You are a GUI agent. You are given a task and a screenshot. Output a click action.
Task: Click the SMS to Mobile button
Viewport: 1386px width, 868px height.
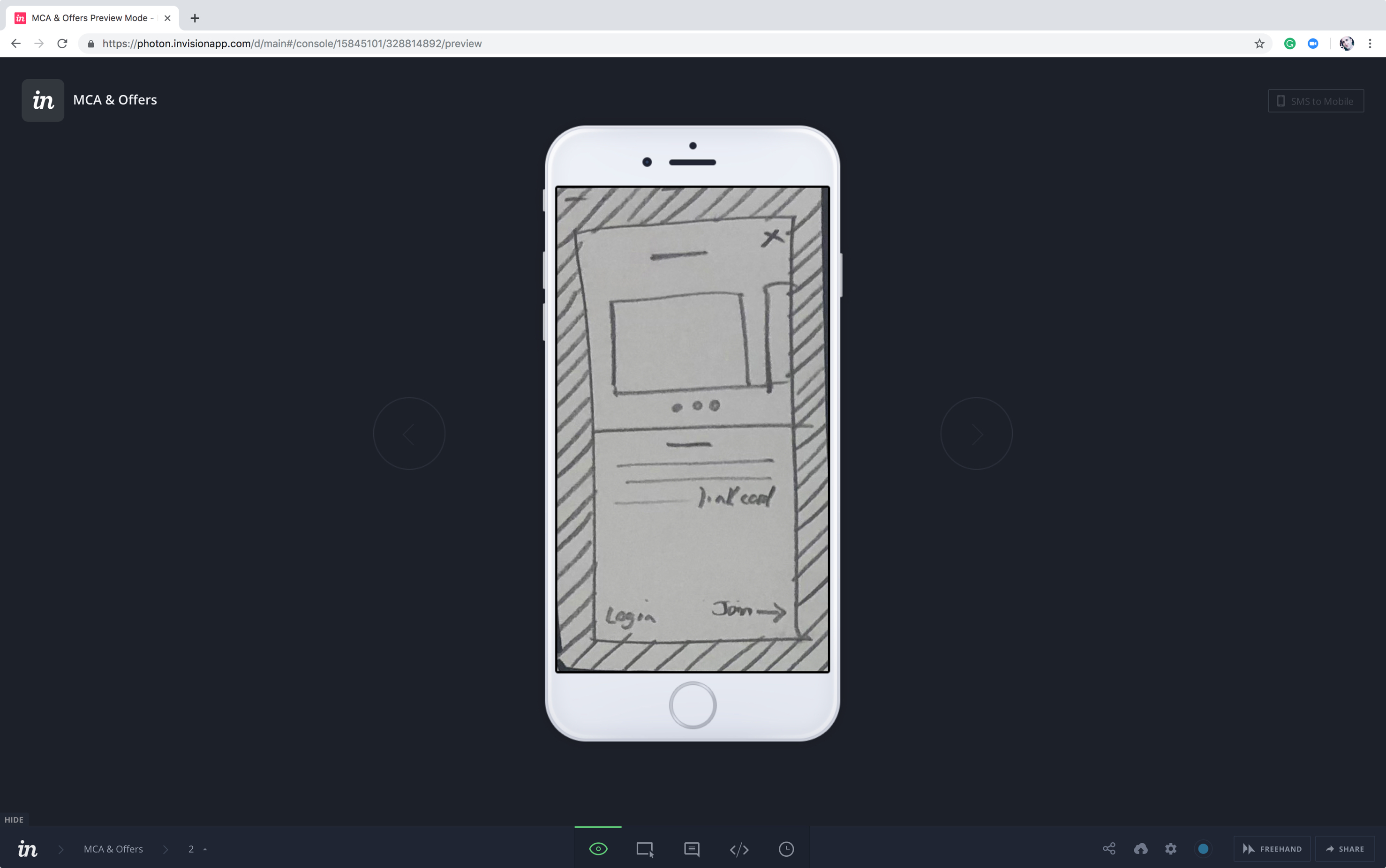point(1315,101)
